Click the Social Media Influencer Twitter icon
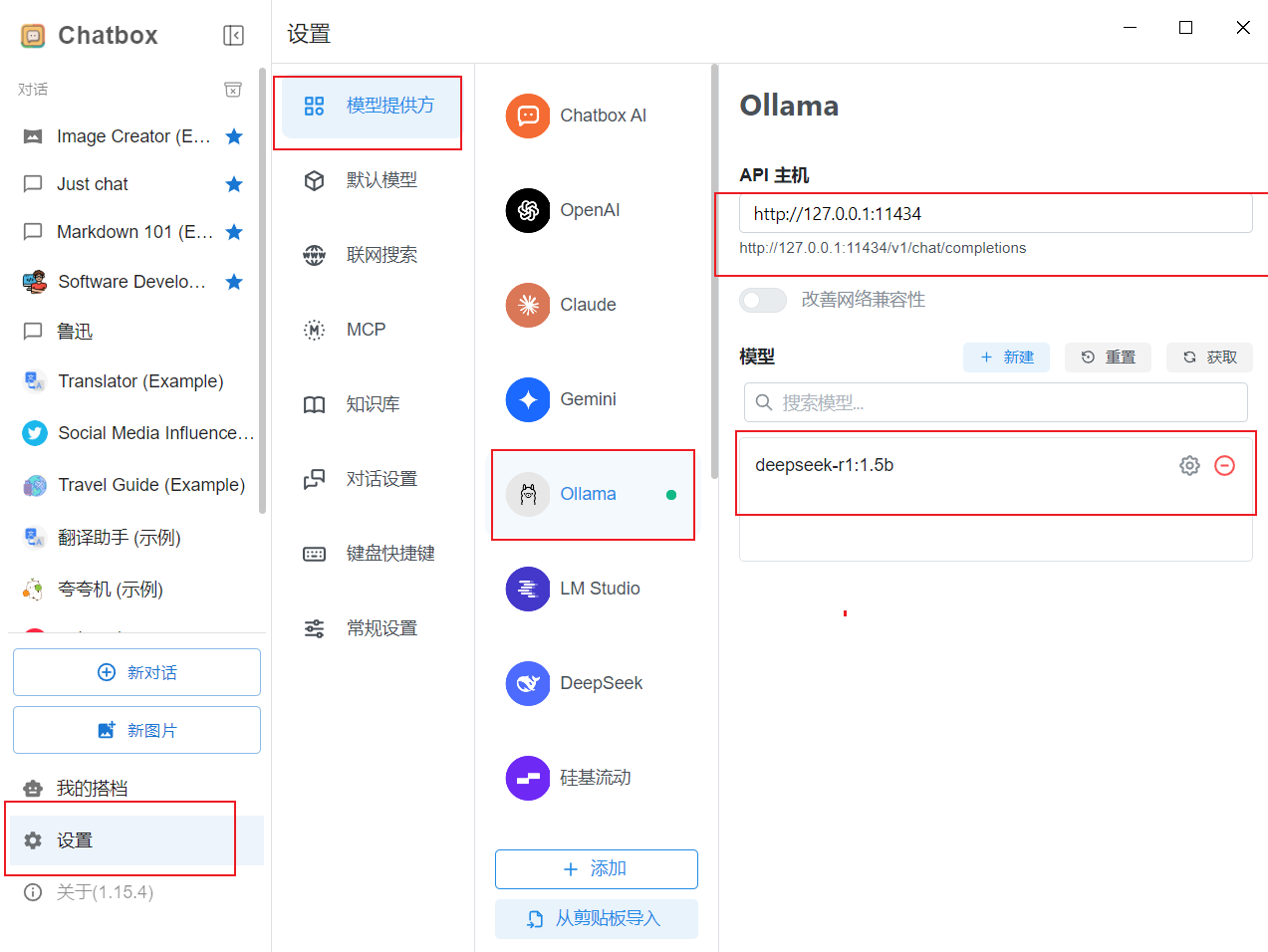The image size is (1268, 952). click(35, 433)
